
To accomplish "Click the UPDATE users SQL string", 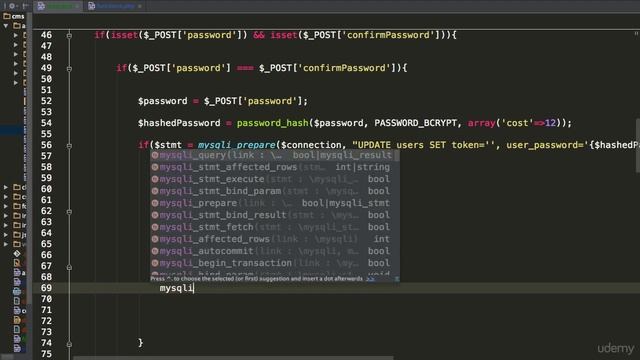I will 496,145.
